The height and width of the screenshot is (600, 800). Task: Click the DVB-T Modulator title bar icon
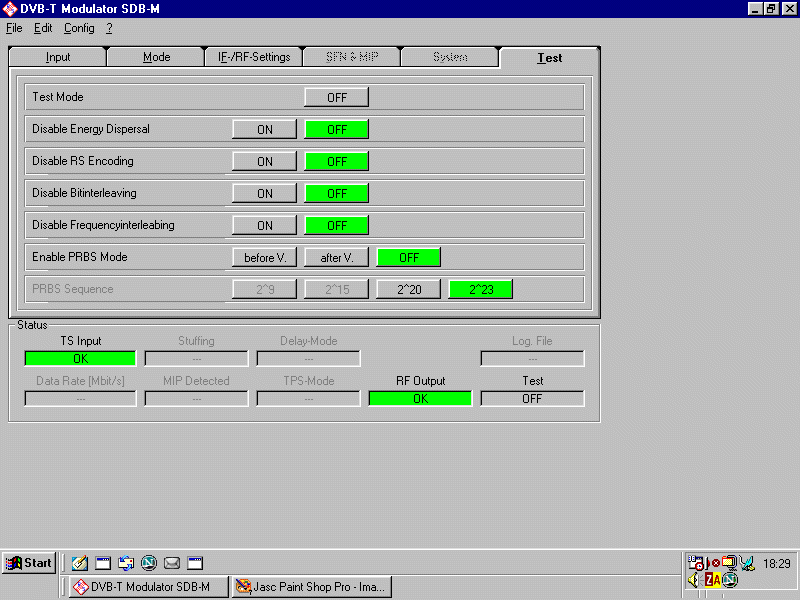coord(10,9)
